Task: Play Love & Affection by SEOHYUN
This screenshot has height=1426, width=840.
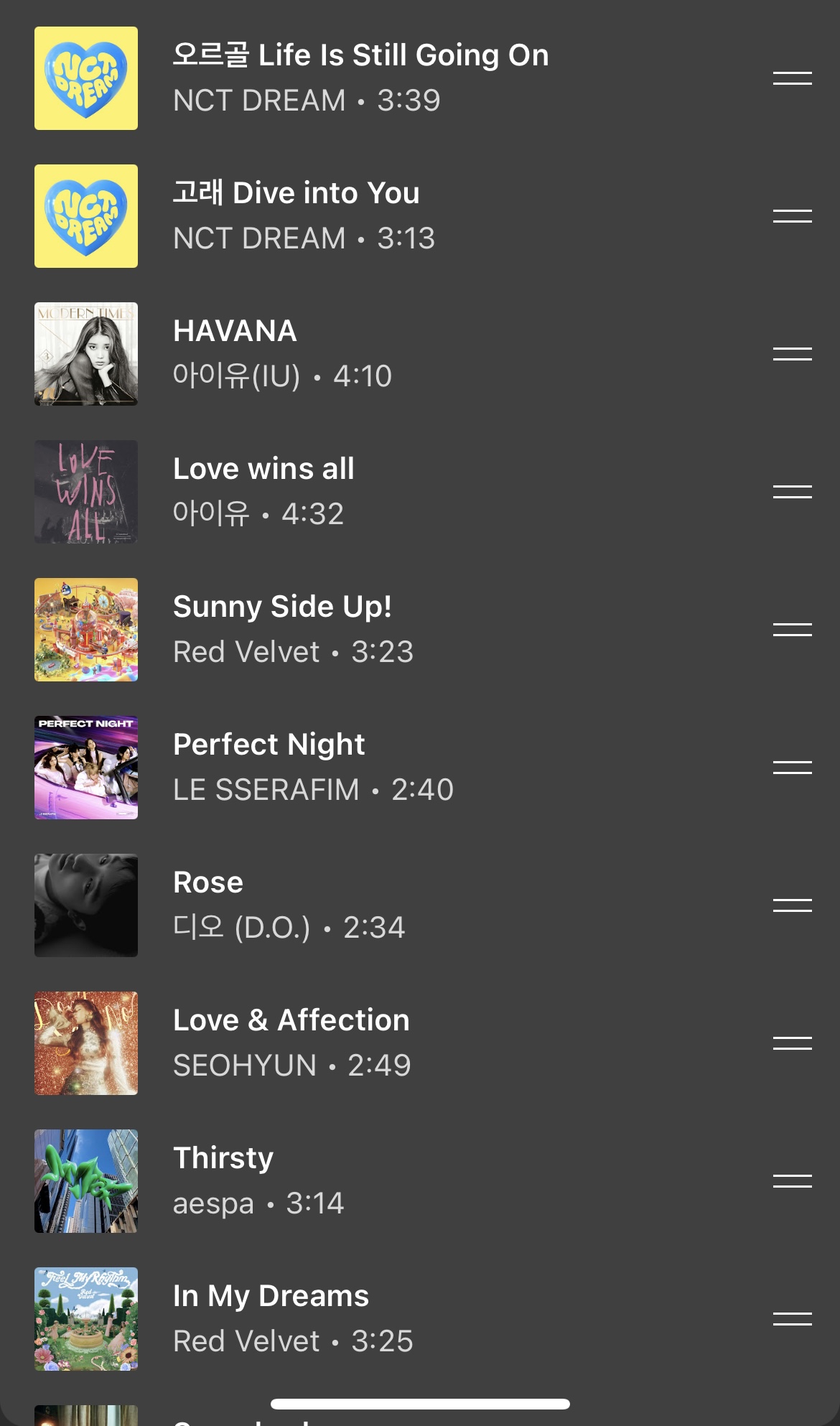Action: pos(420,1043)
